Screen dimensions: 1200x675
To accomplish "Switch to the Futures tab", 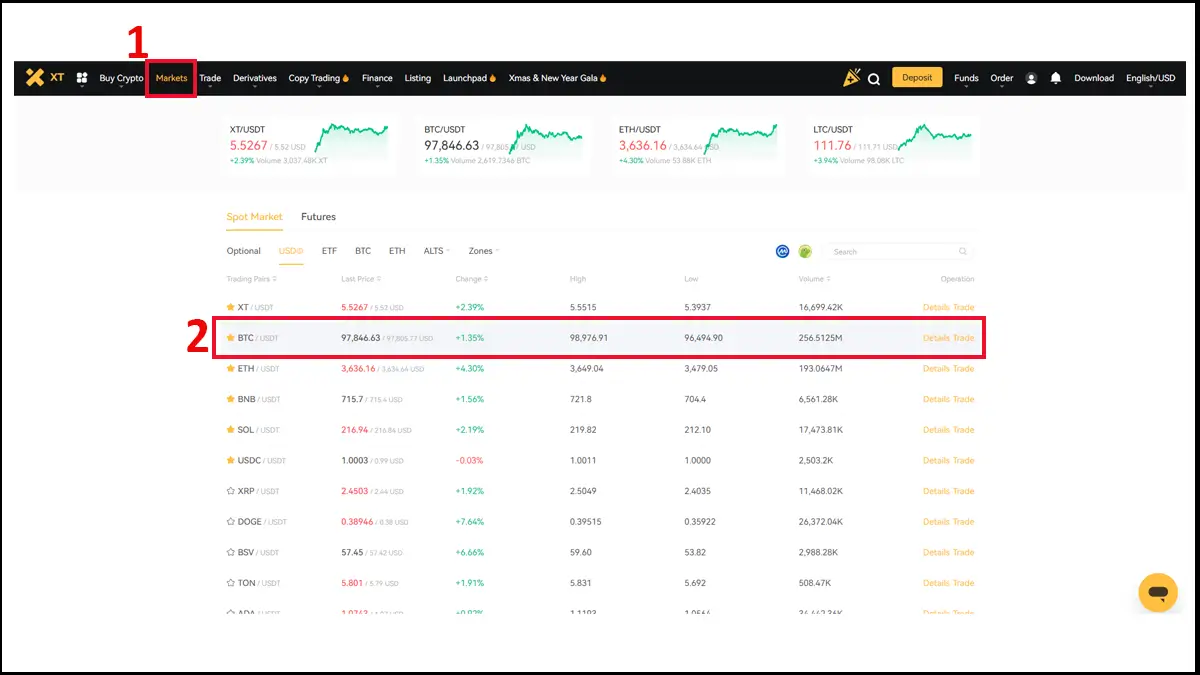I will pos(318,217).
